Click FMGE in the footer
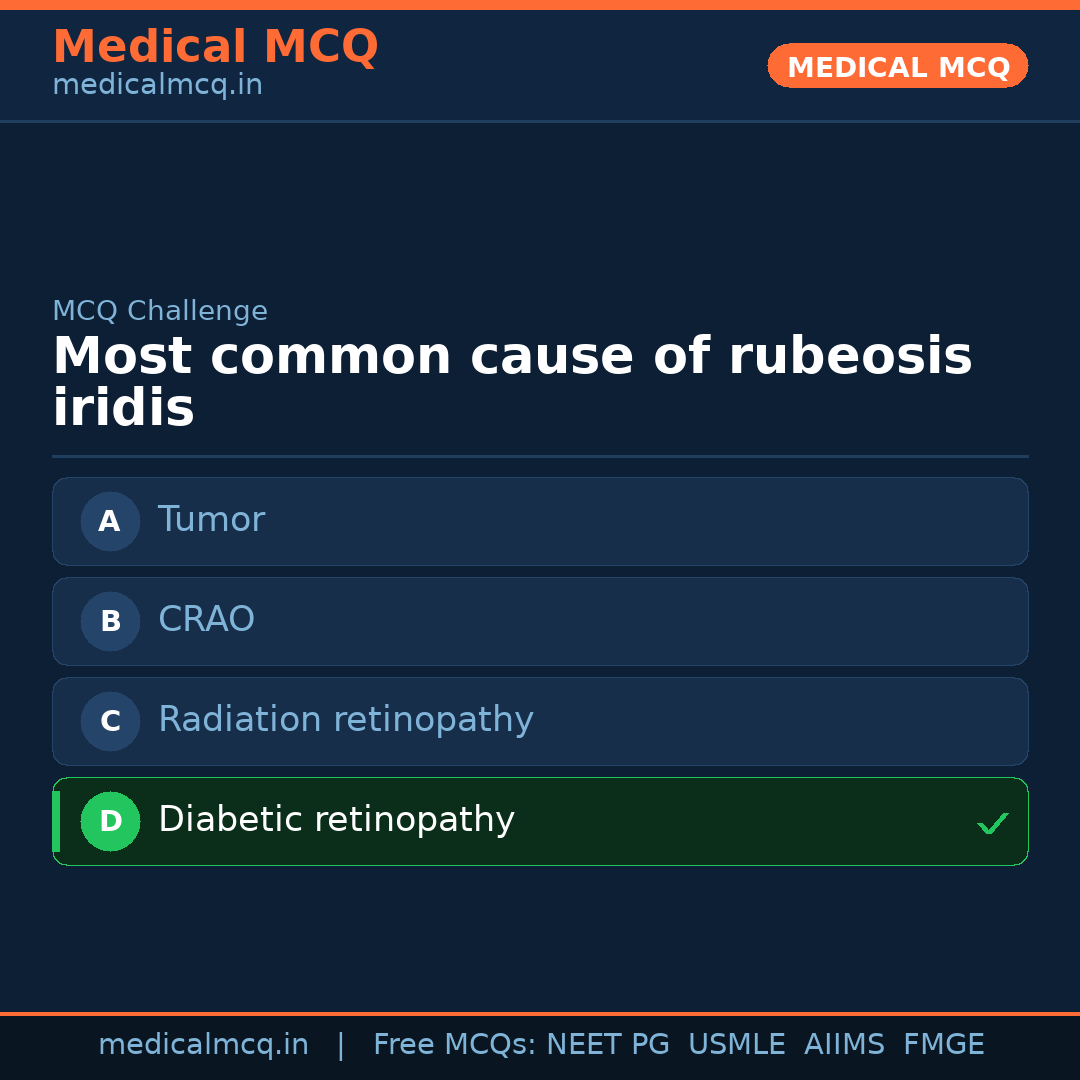 (943, 1045)
